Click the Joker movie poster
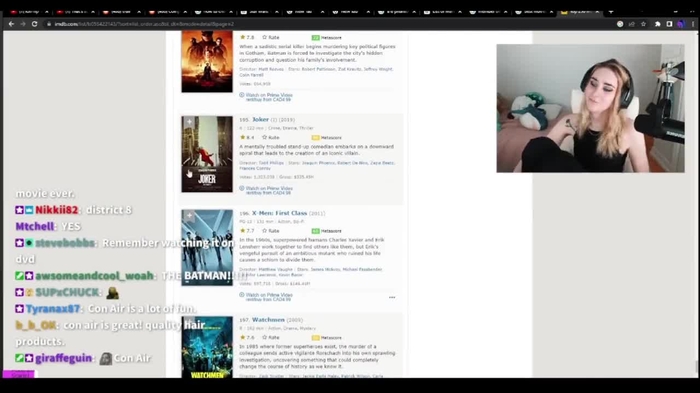Viewport: 700px width, 393px height. click(x=207, y=154)
